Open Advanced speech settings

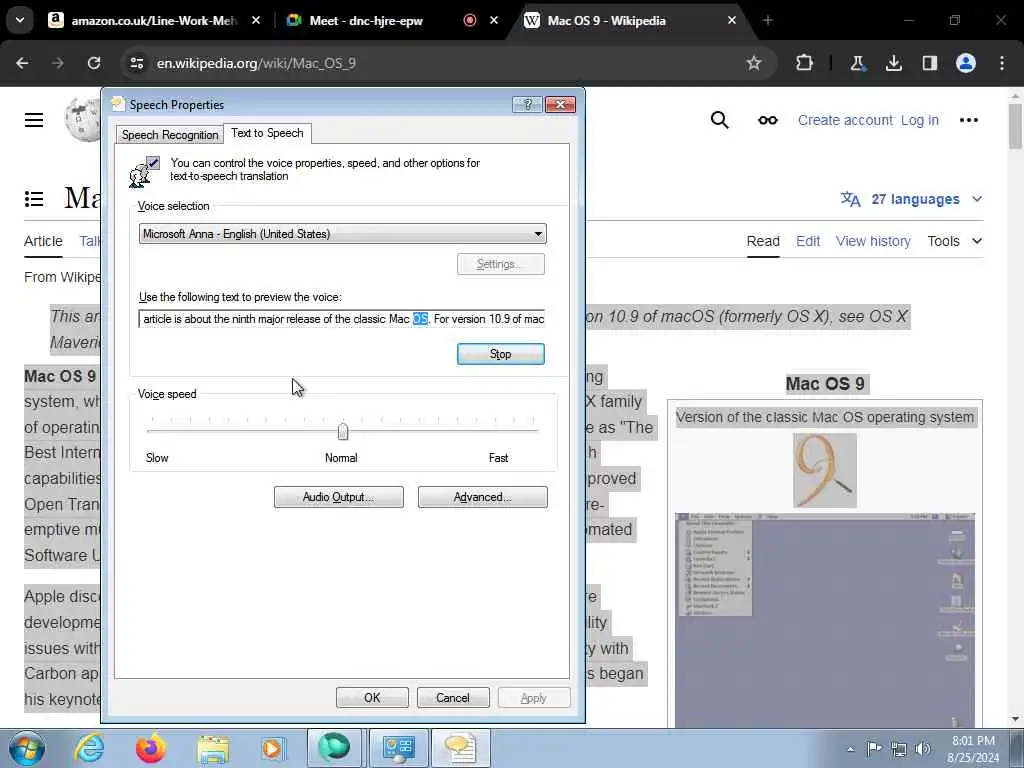point(483,497)
